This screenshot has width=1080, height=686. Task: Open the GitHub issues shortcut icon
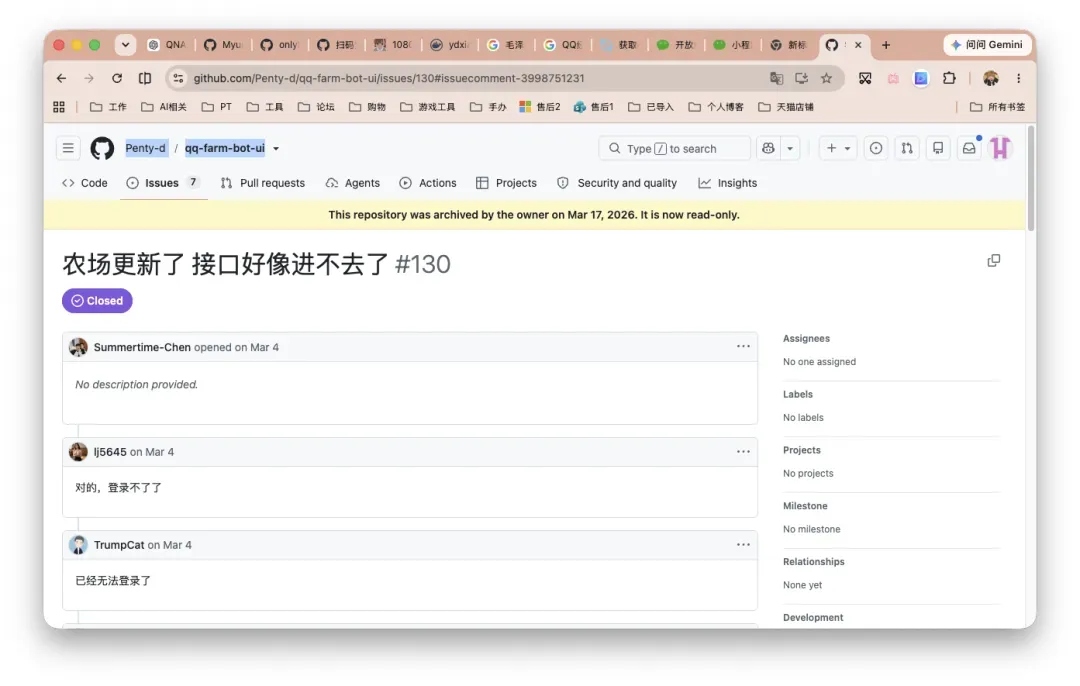click(x=875, y=148)
